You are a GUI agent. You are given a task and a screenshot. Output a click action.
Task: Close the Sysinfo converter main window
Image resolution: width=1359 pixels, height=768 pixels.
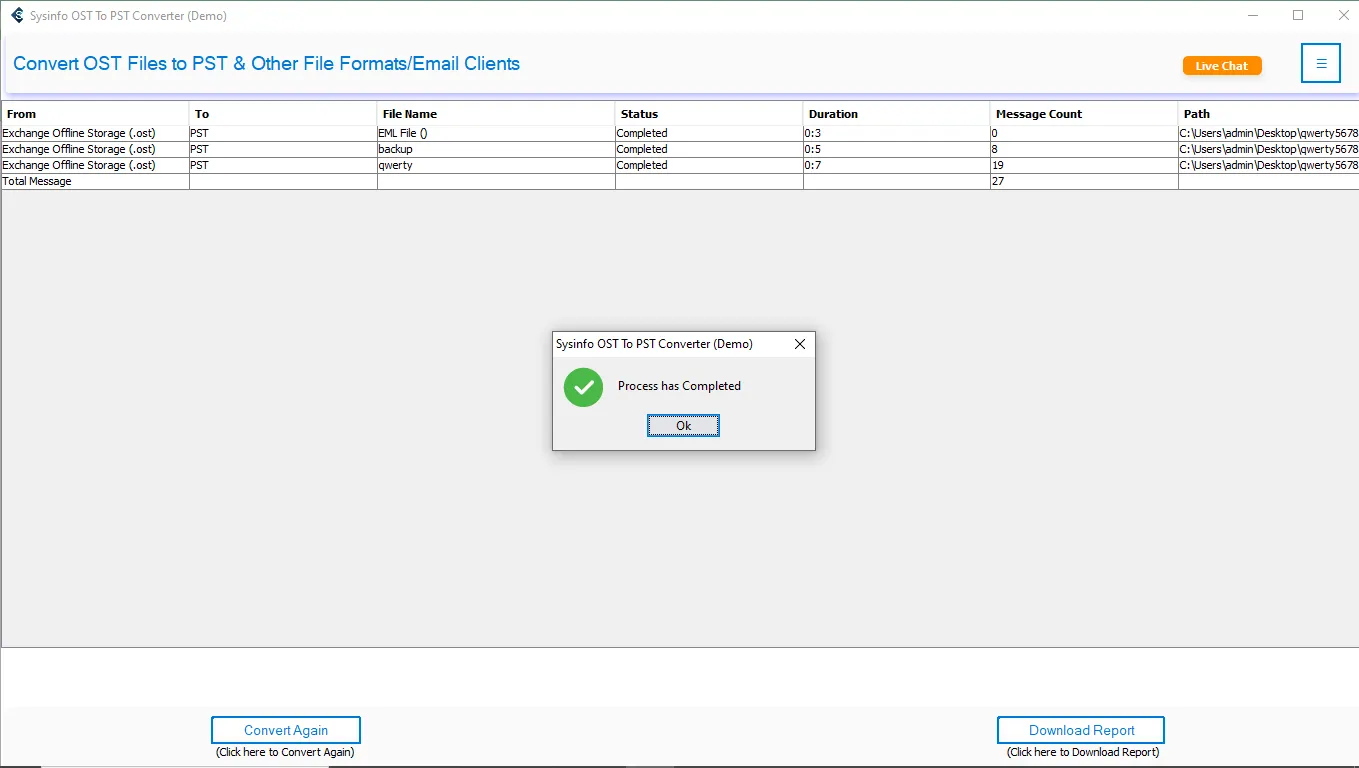pyautogui.click(x=1343, y=15)
